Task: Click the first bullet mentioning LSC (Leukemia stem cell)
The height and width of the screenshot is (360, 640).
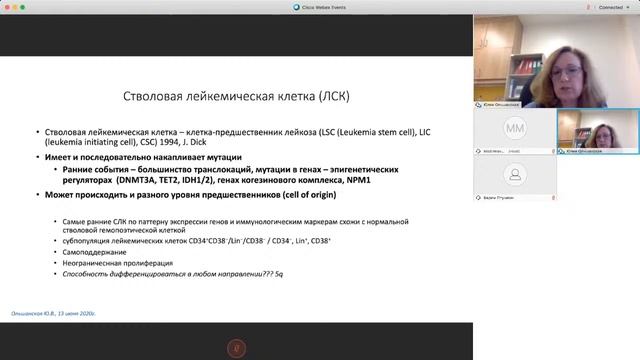Action: click(238, 137)
